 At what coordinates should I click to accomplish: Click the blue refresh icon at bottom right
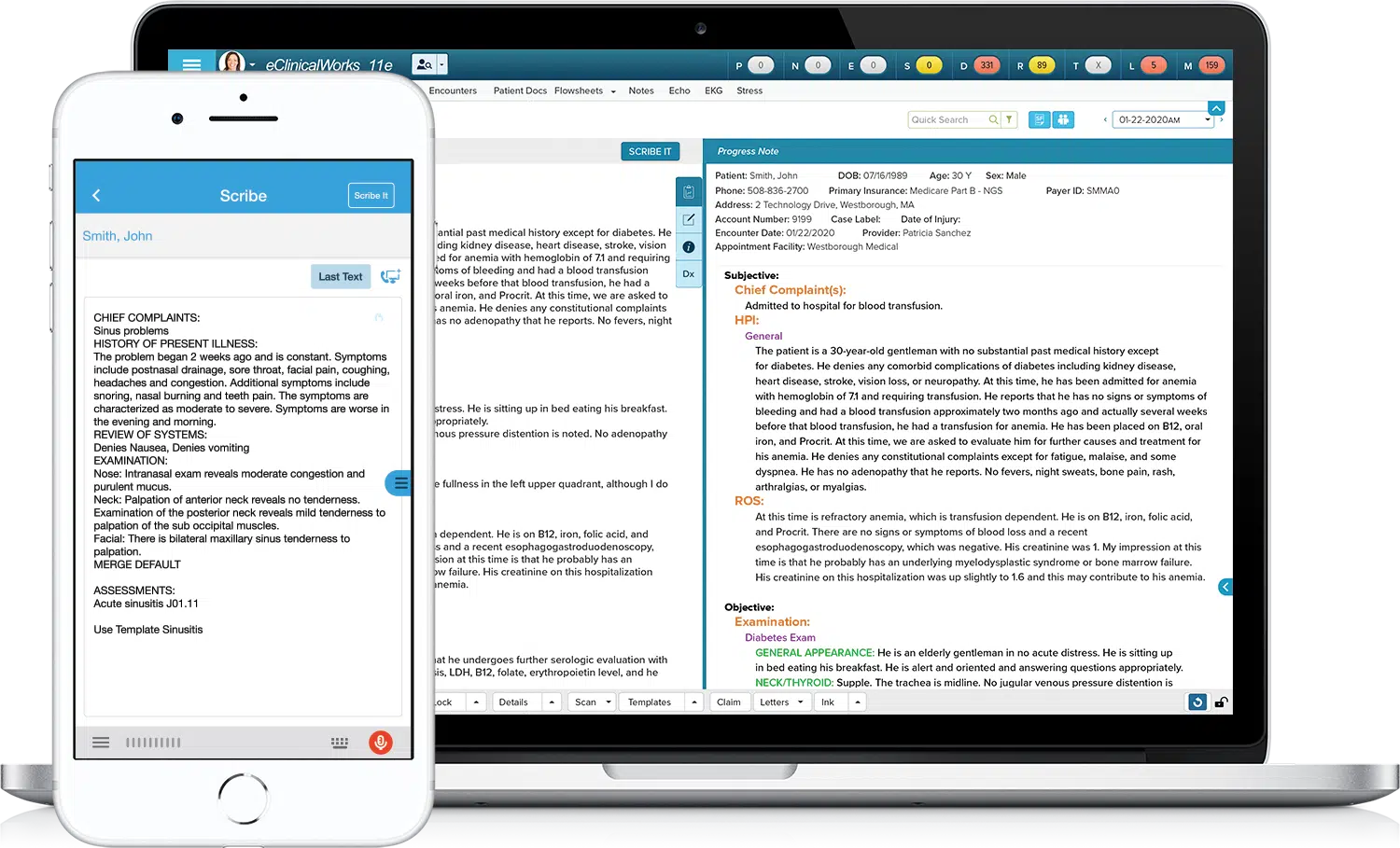(1197, 702)
